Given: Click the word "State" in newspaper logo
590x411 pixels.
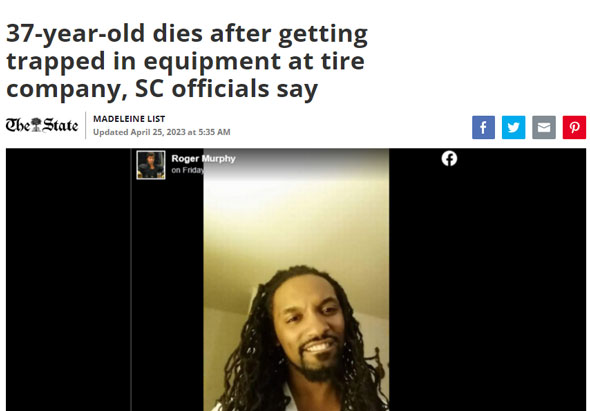Looking at the screenshot, I should coord(60,125).
